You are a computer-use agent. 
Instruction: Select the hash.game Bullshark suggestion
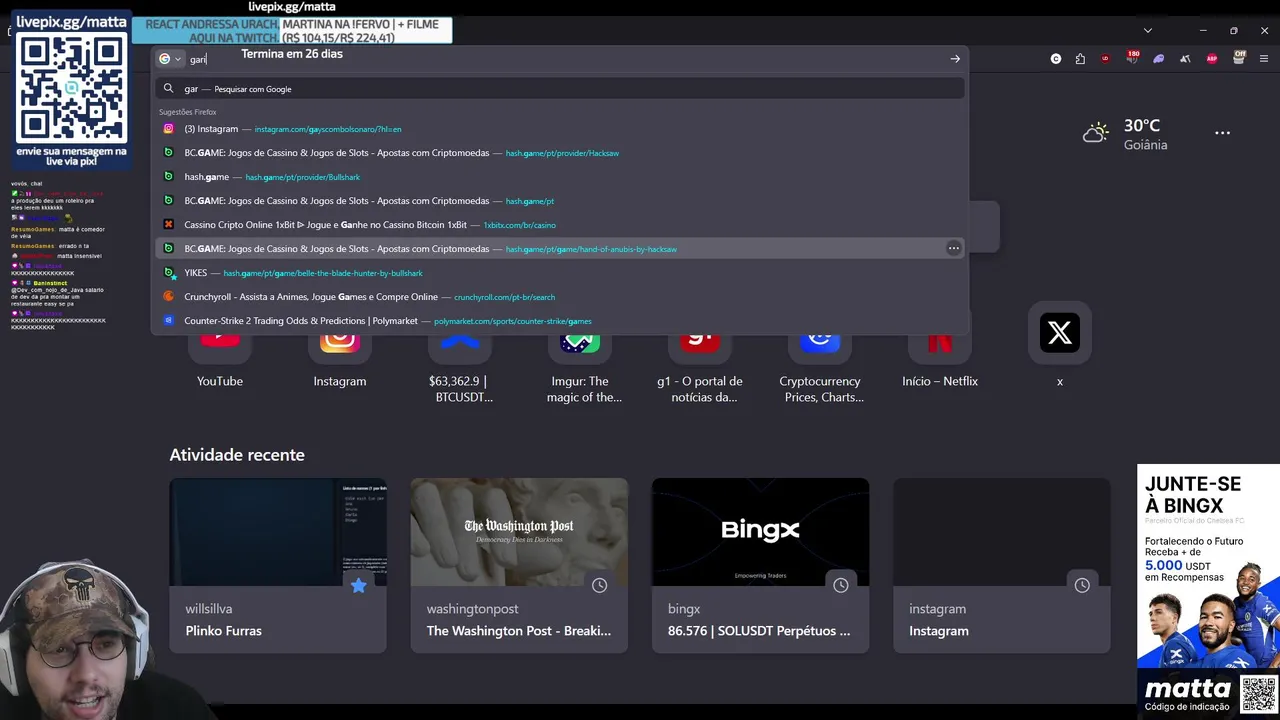[560, 177]
